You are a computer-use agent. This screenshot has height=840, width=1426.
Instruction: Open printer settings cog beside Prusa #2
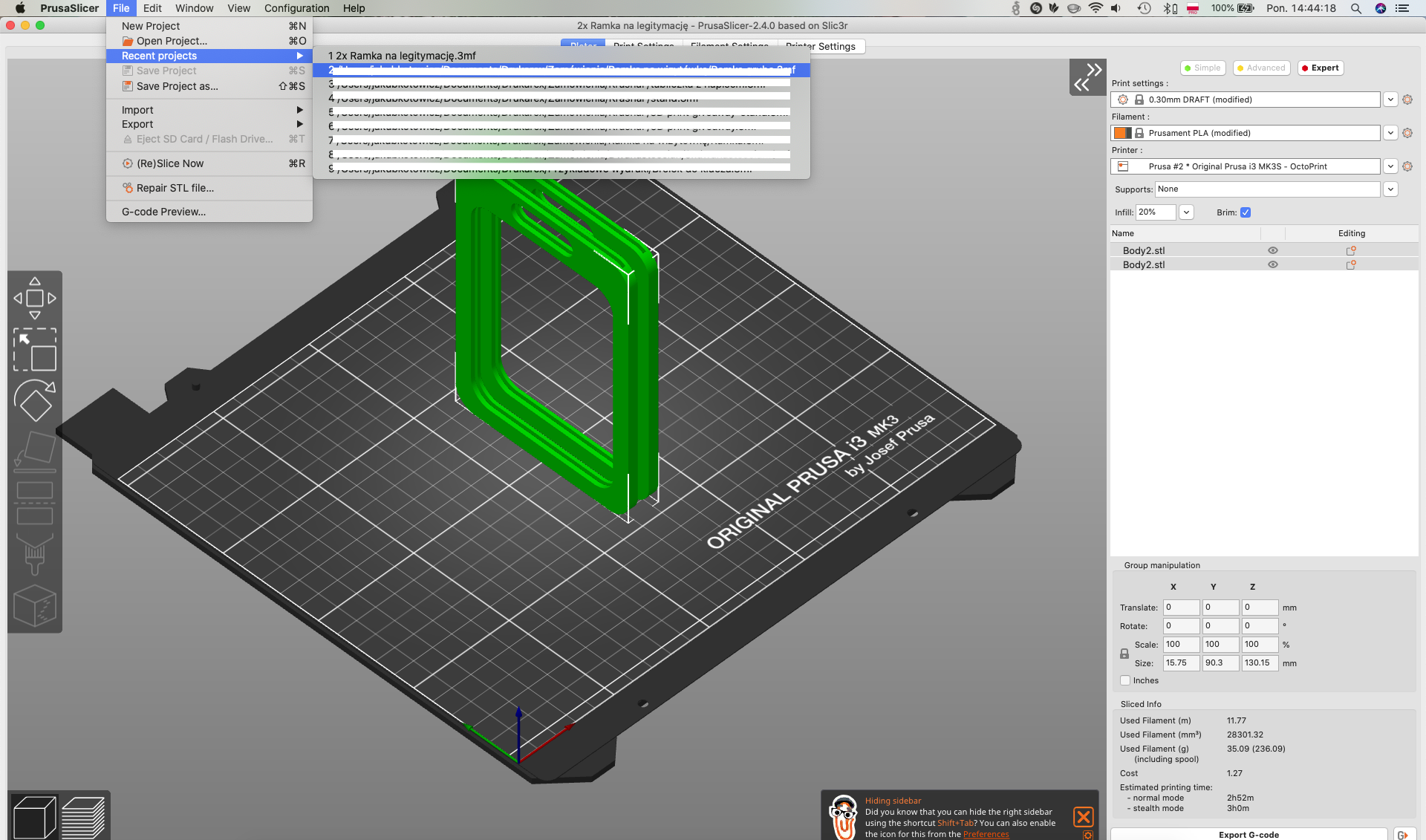[x=1408, y=166]
